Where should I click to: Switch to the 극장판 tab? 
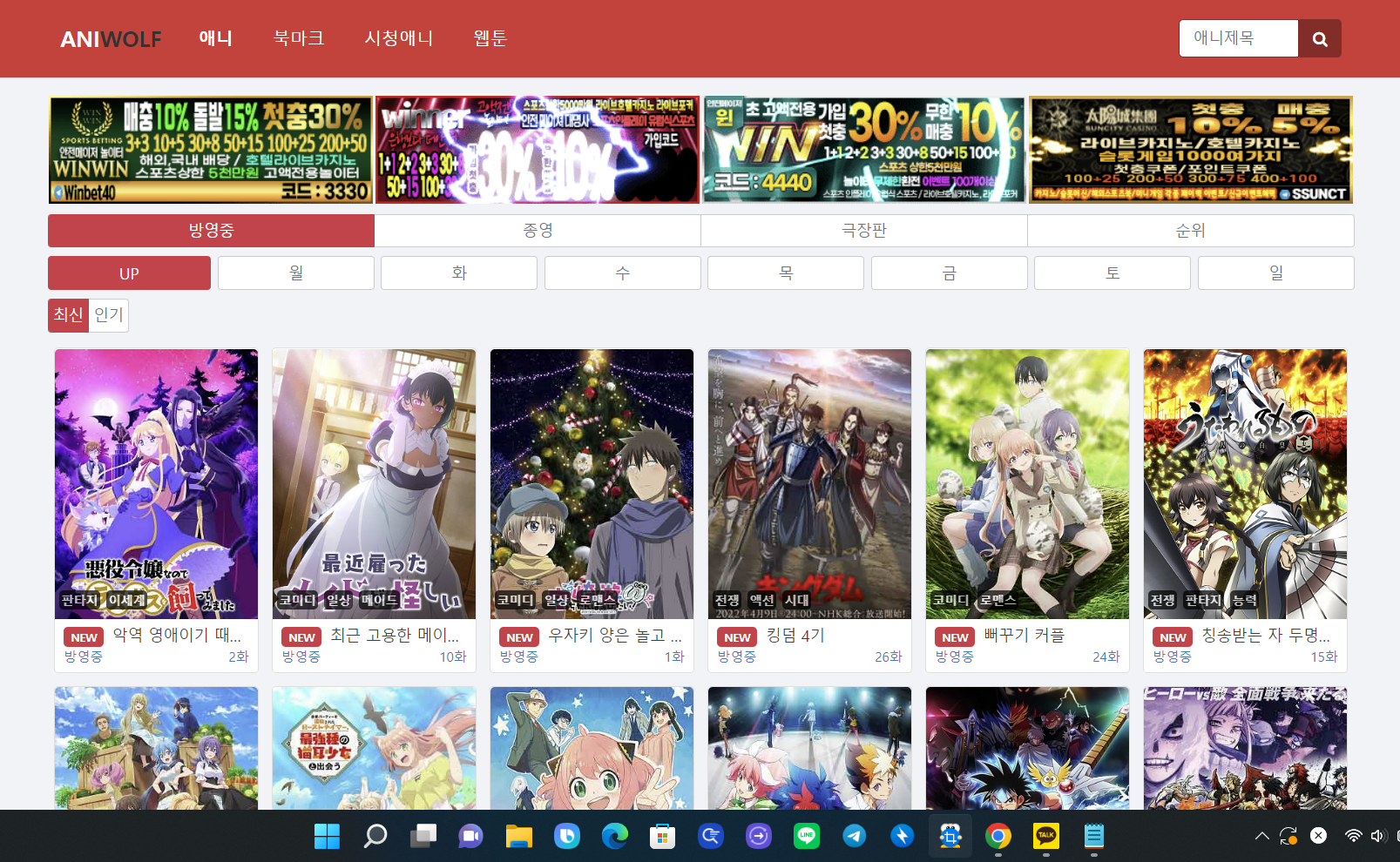coord(864,231)
